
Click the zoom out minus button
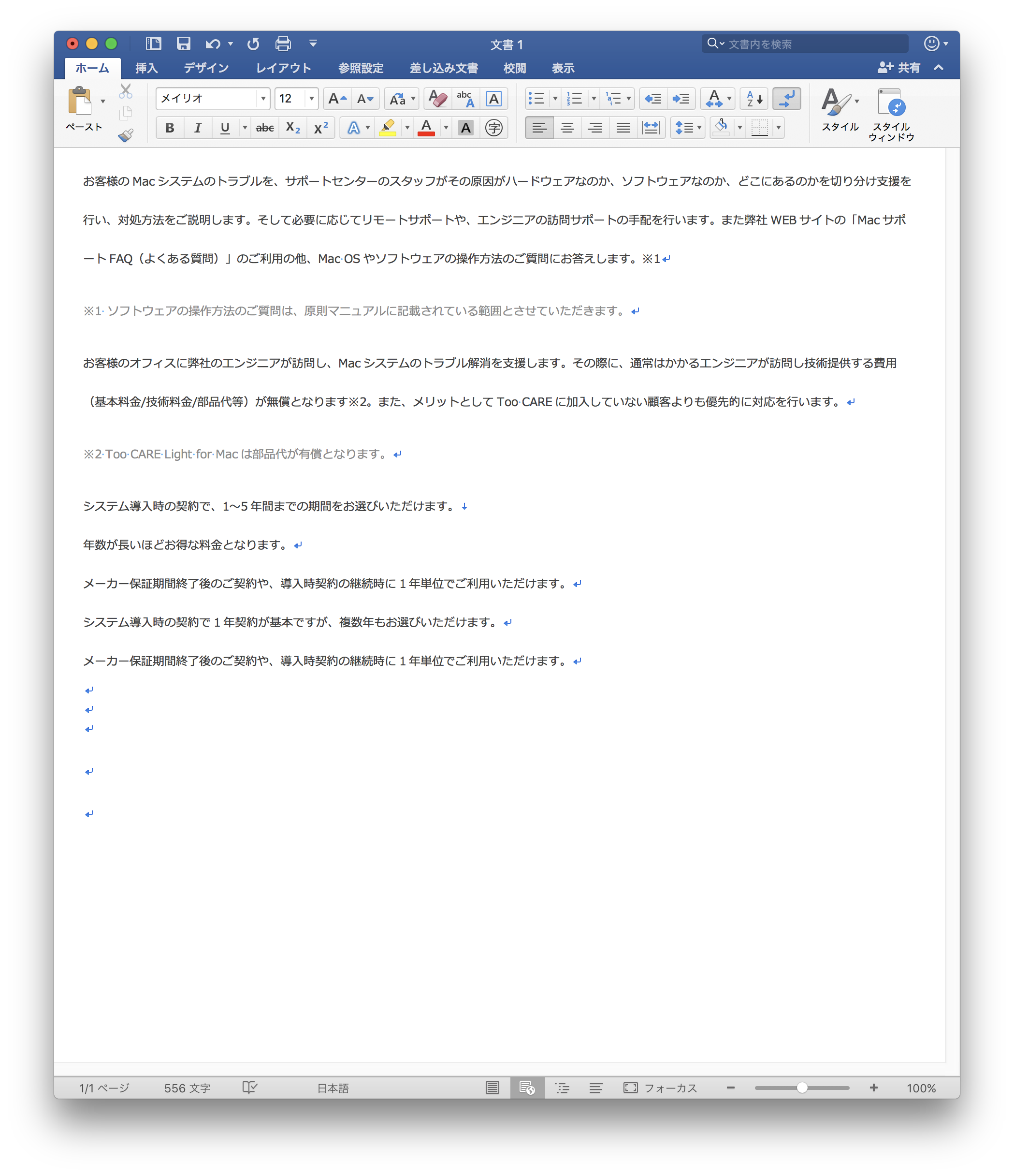click(x=730, y=1088)
